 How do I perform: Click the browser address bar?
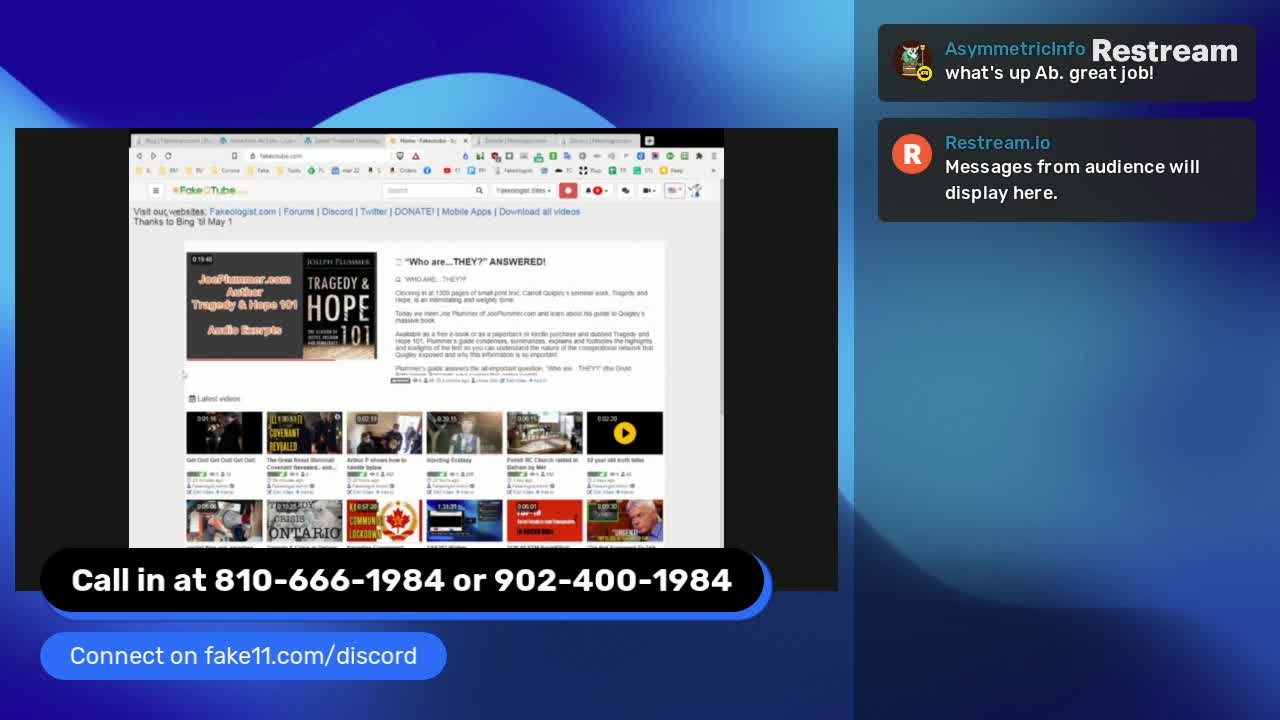(x=320, y=156)
